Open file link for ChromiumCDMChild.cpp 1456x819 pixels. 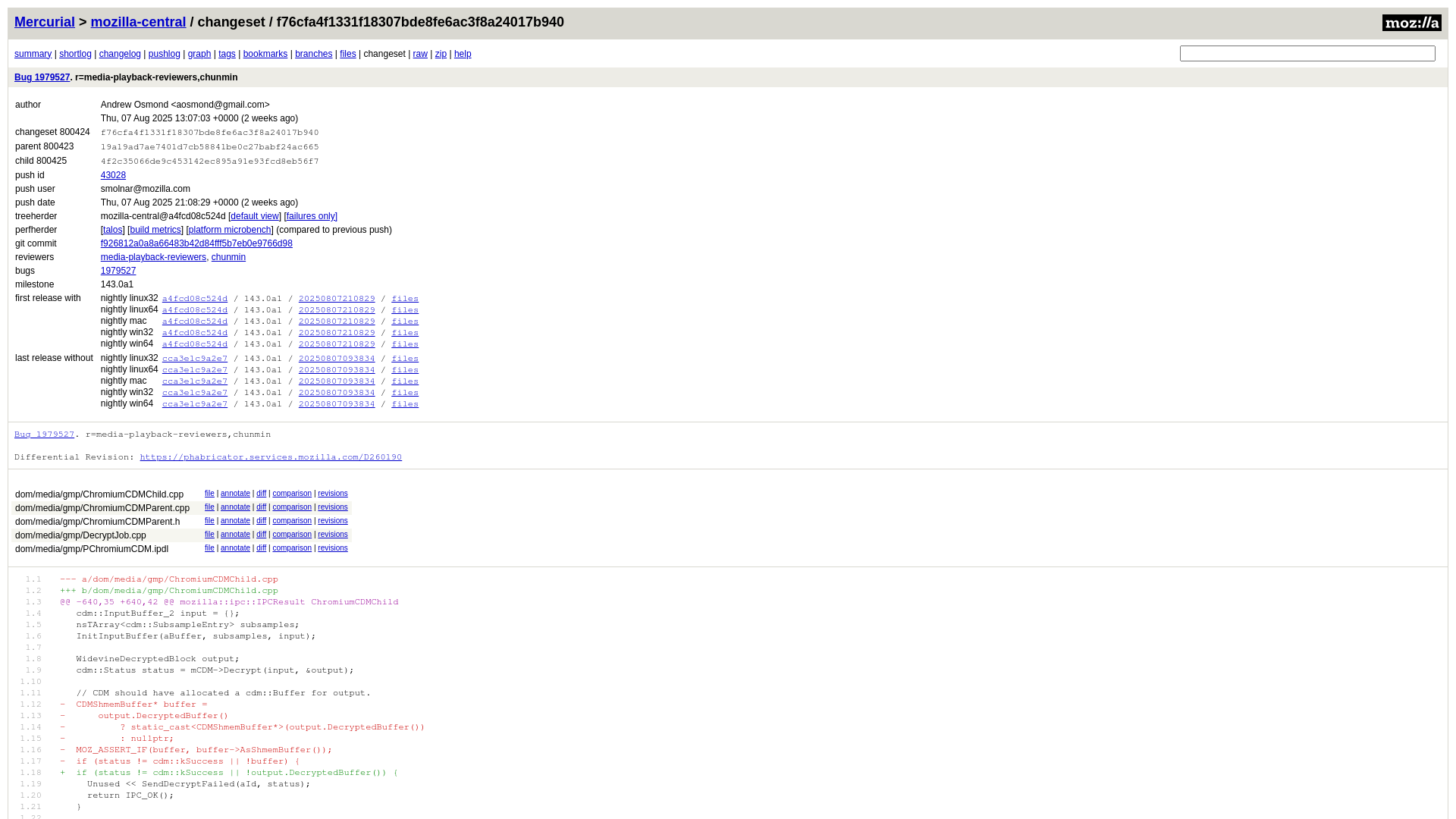point(209,494)
